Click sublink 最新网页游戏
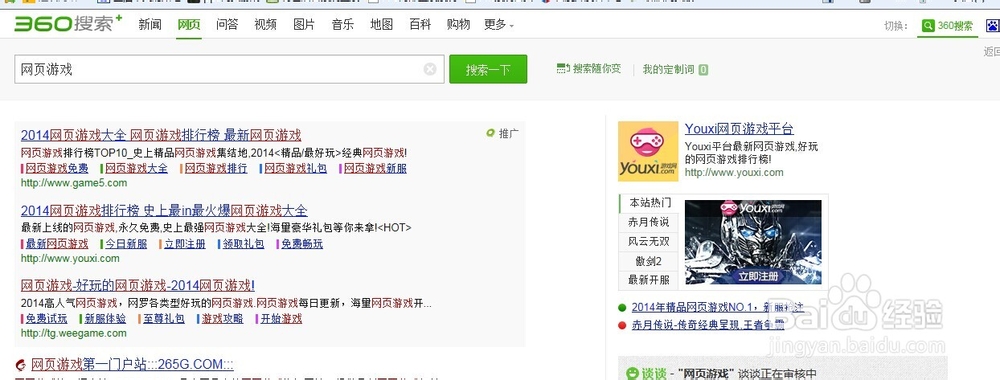Image resolution: width=1000 pixels, height=380 pixels. [x=57, y=244]
